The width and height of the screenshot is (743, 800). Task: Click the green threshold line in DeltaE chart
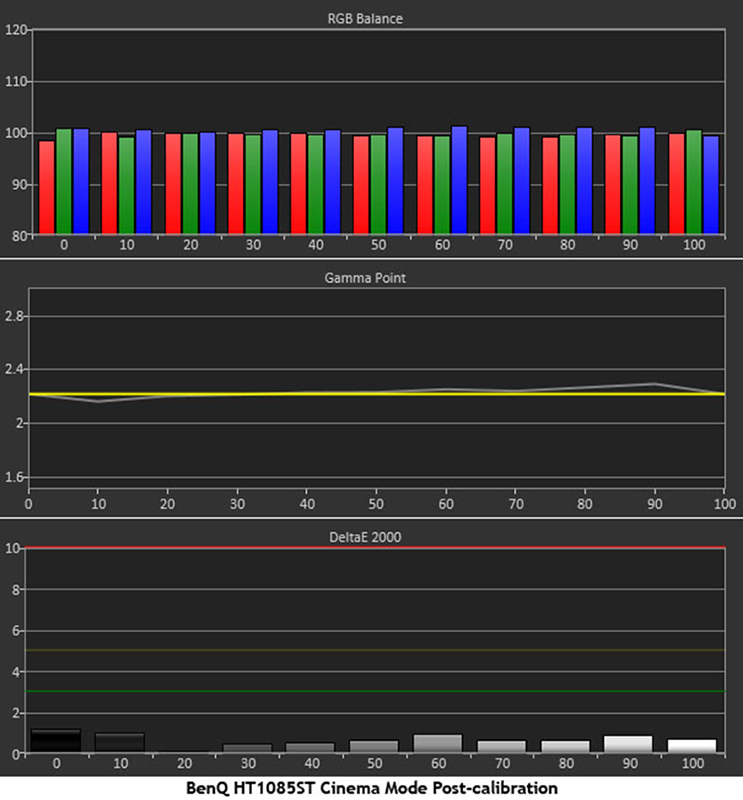pos(378,691)
